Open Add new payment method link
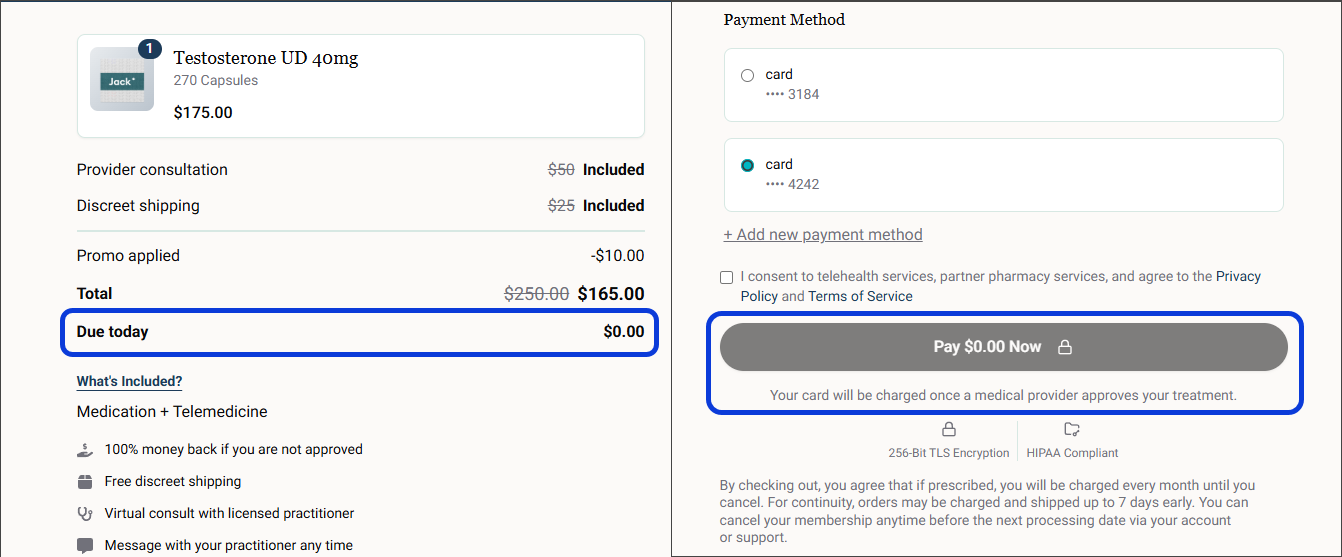Screen dimensions: 1342x557 click(823, 235)
